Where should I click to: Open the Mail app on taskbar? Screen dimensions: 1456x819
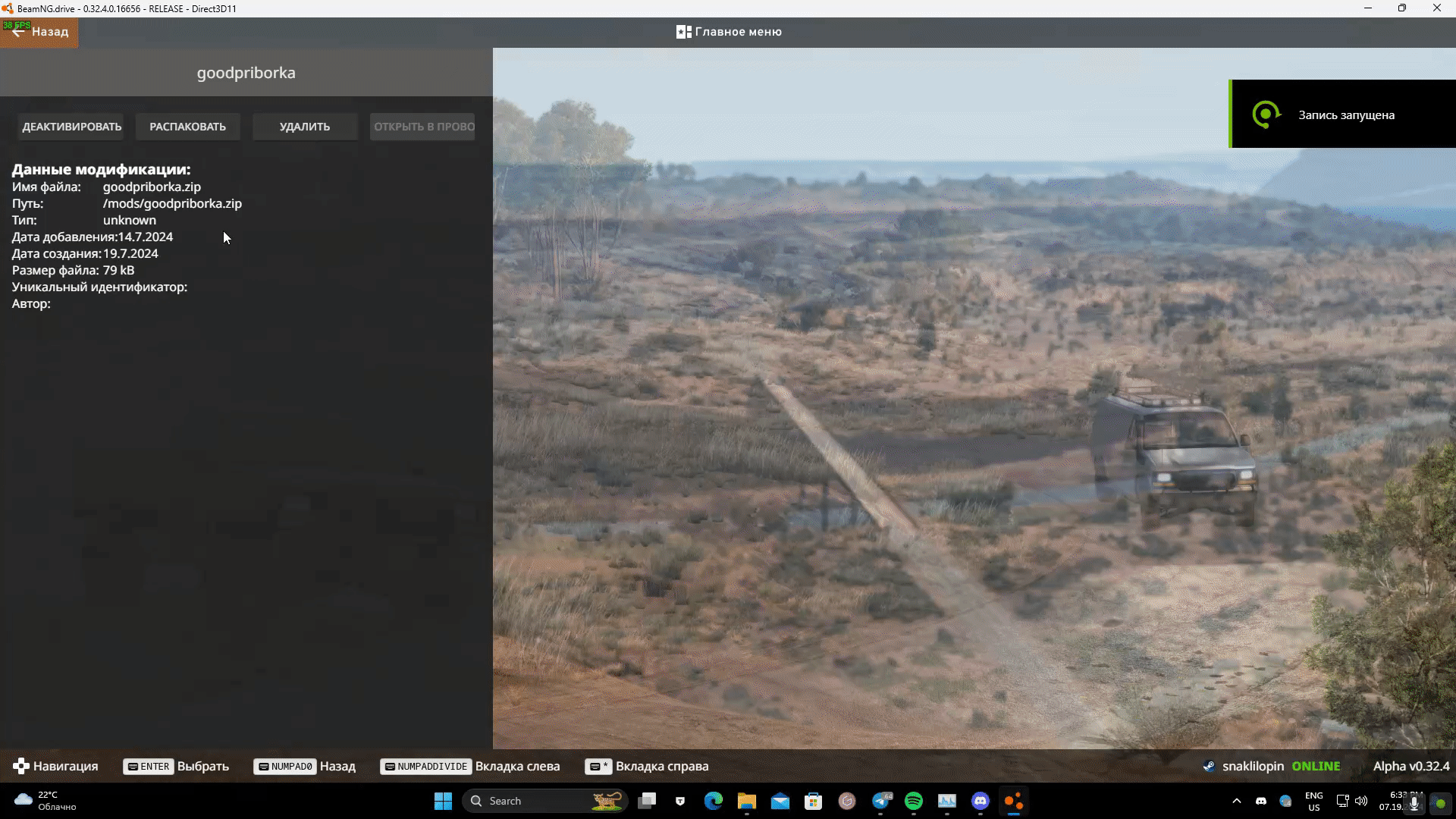pos(780,801)
